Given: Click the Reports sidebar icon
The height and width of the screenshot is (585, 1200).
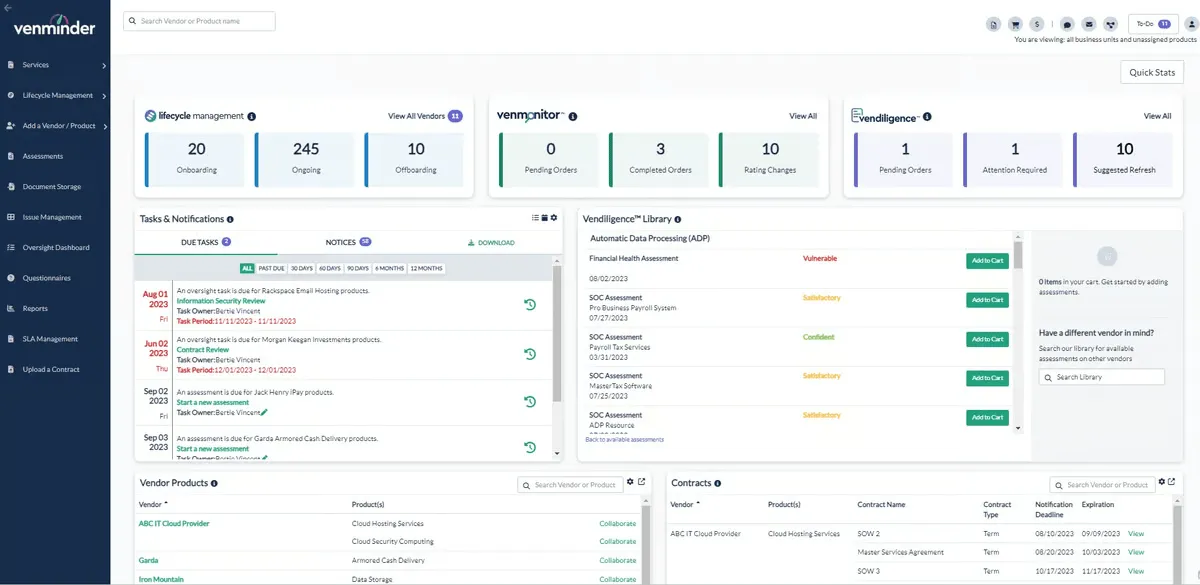Looking at the screenshot, I should [x=11, y=309].
